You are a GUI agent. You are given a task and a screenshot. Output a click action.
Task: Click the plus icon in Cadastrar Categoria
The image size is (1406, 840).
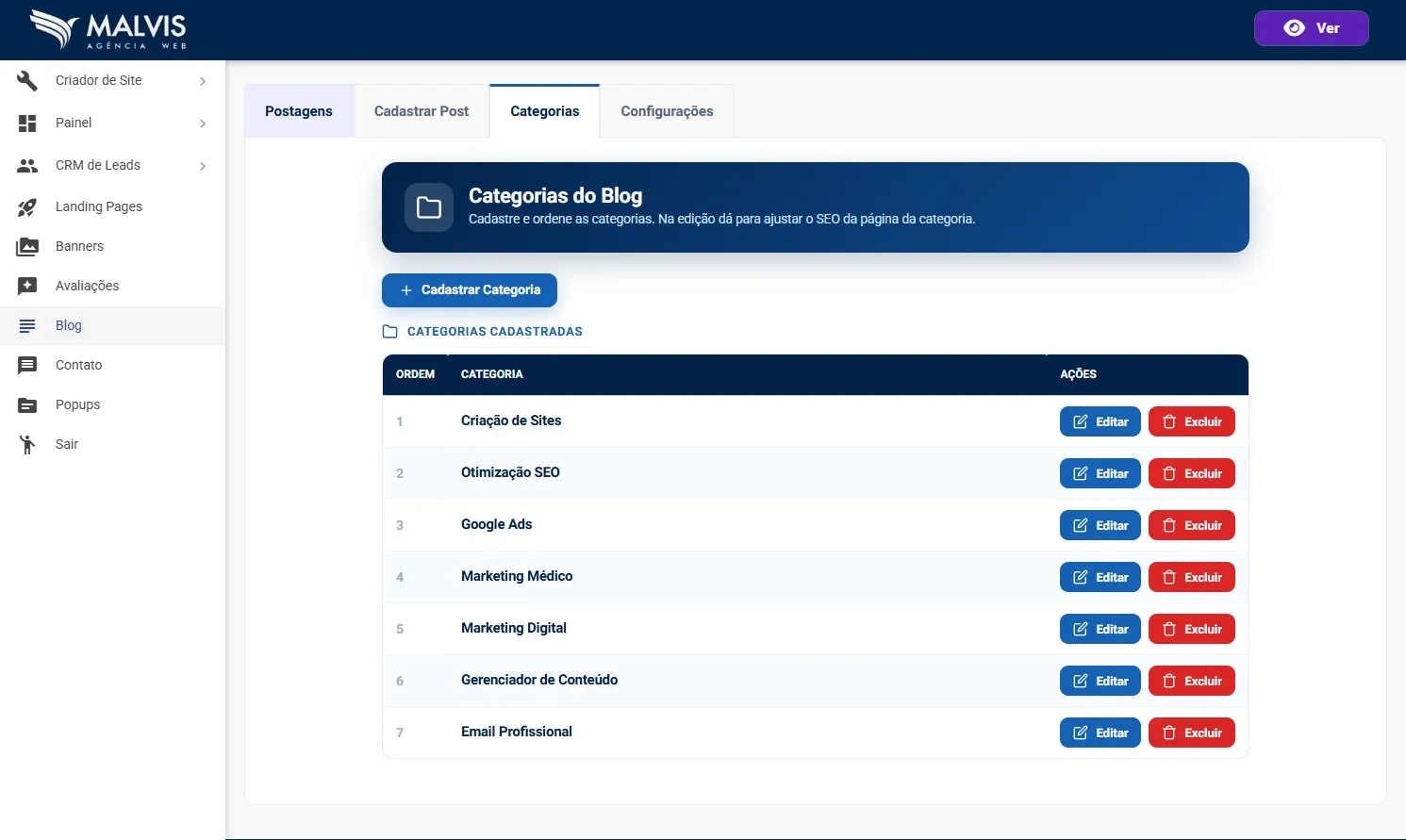click(x=406, y=290)
